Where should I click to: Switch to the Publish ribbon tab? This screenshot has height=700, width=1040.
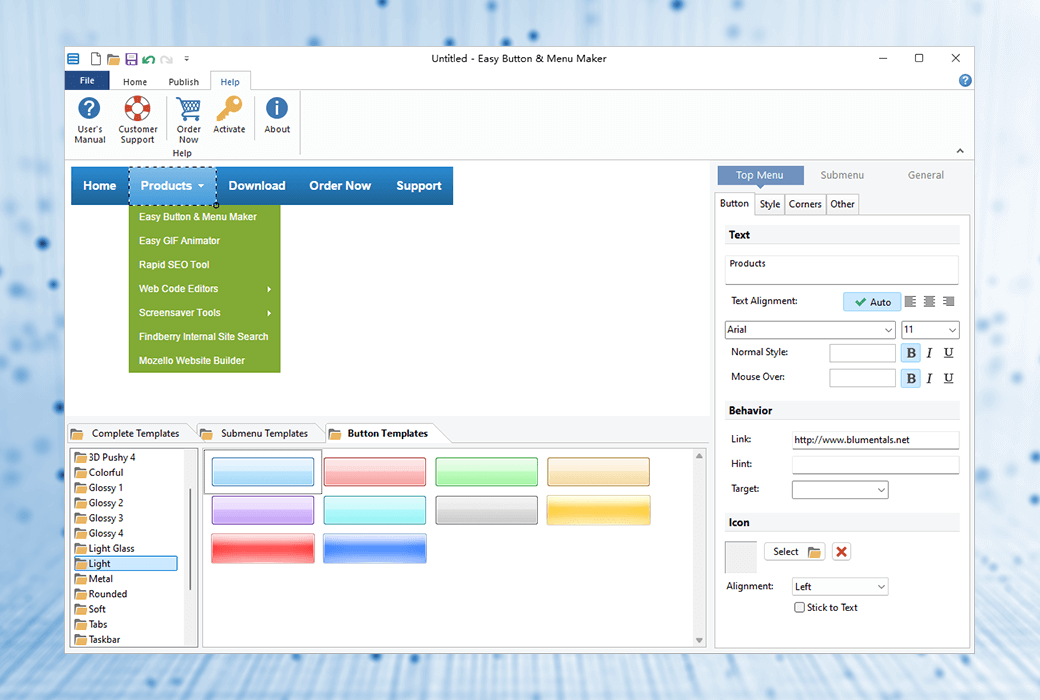184,82
